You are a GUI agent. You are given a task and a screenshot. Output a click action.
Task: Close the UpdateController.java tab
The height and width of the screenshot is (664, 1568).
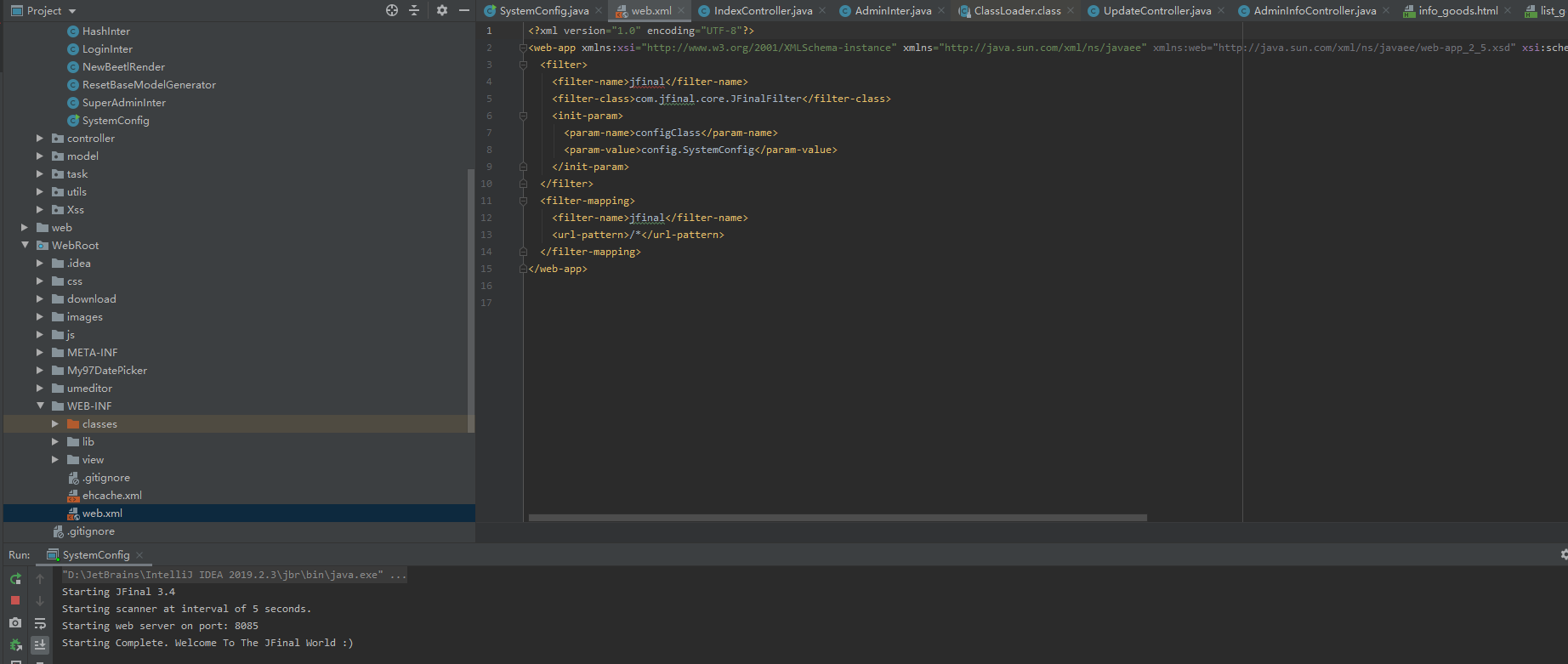(1221, 10)
